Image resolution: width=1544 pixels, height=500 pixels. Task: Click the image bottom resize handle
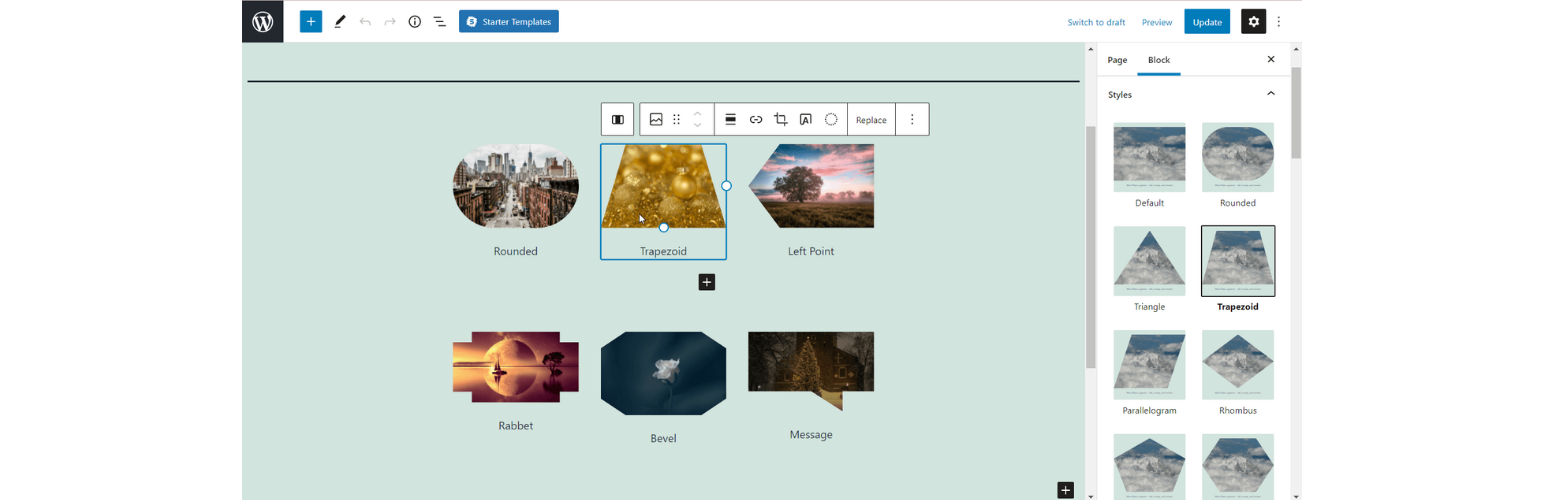[663, 228]
